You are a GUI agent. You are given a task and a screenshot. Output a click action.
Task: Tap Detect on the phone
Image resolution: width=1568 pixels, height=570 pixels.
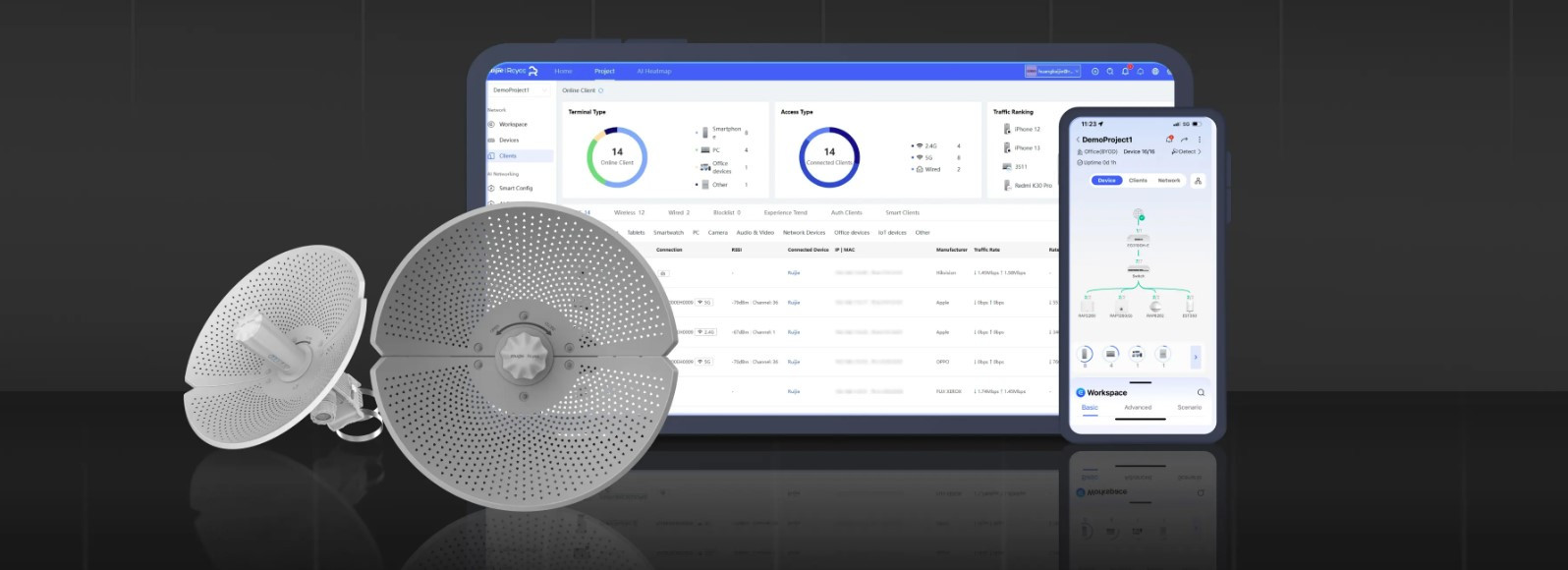point(1186,151)
